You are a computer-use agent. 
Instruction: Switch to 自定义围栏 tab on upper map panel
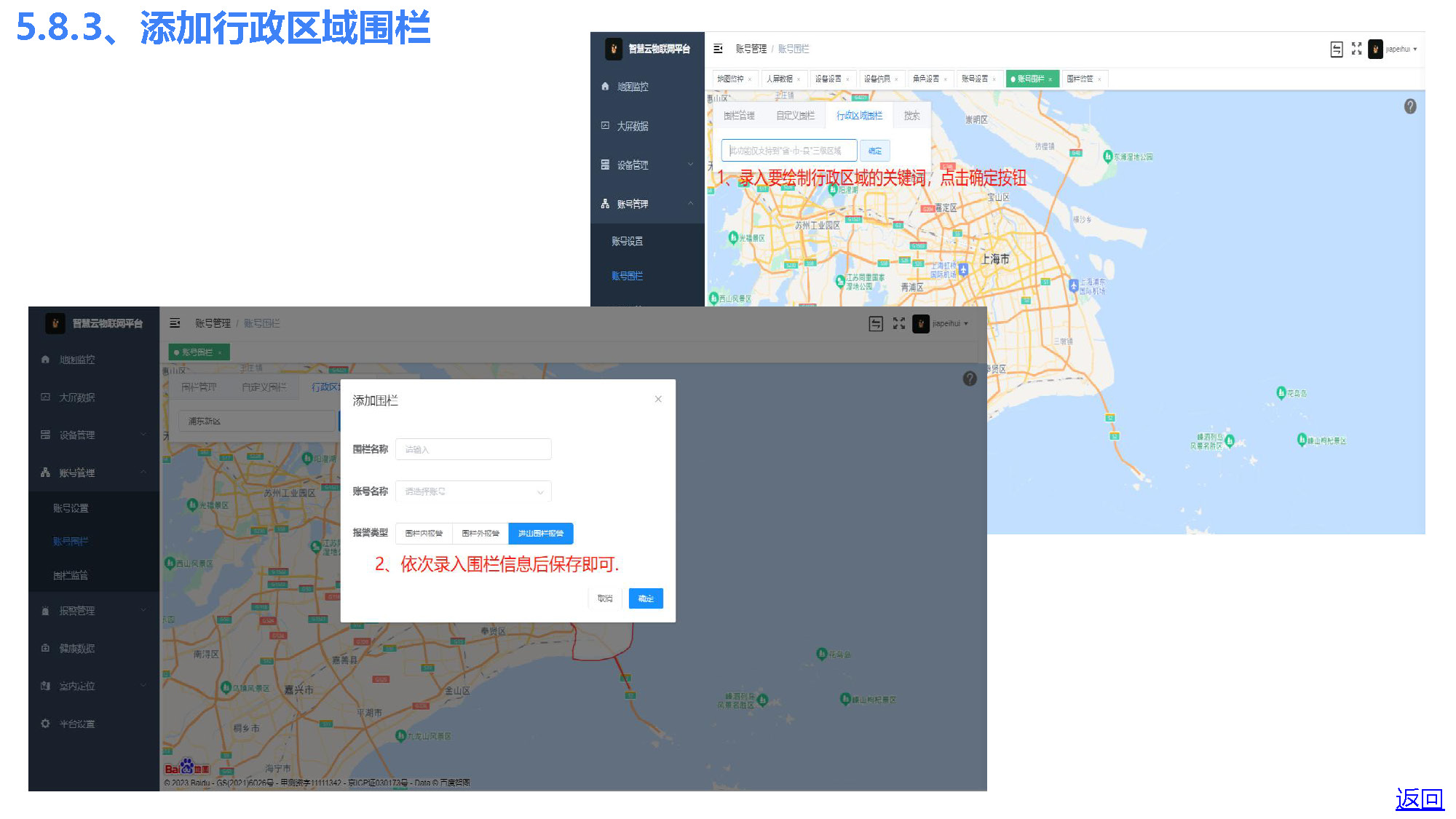[x=795, y=116]
